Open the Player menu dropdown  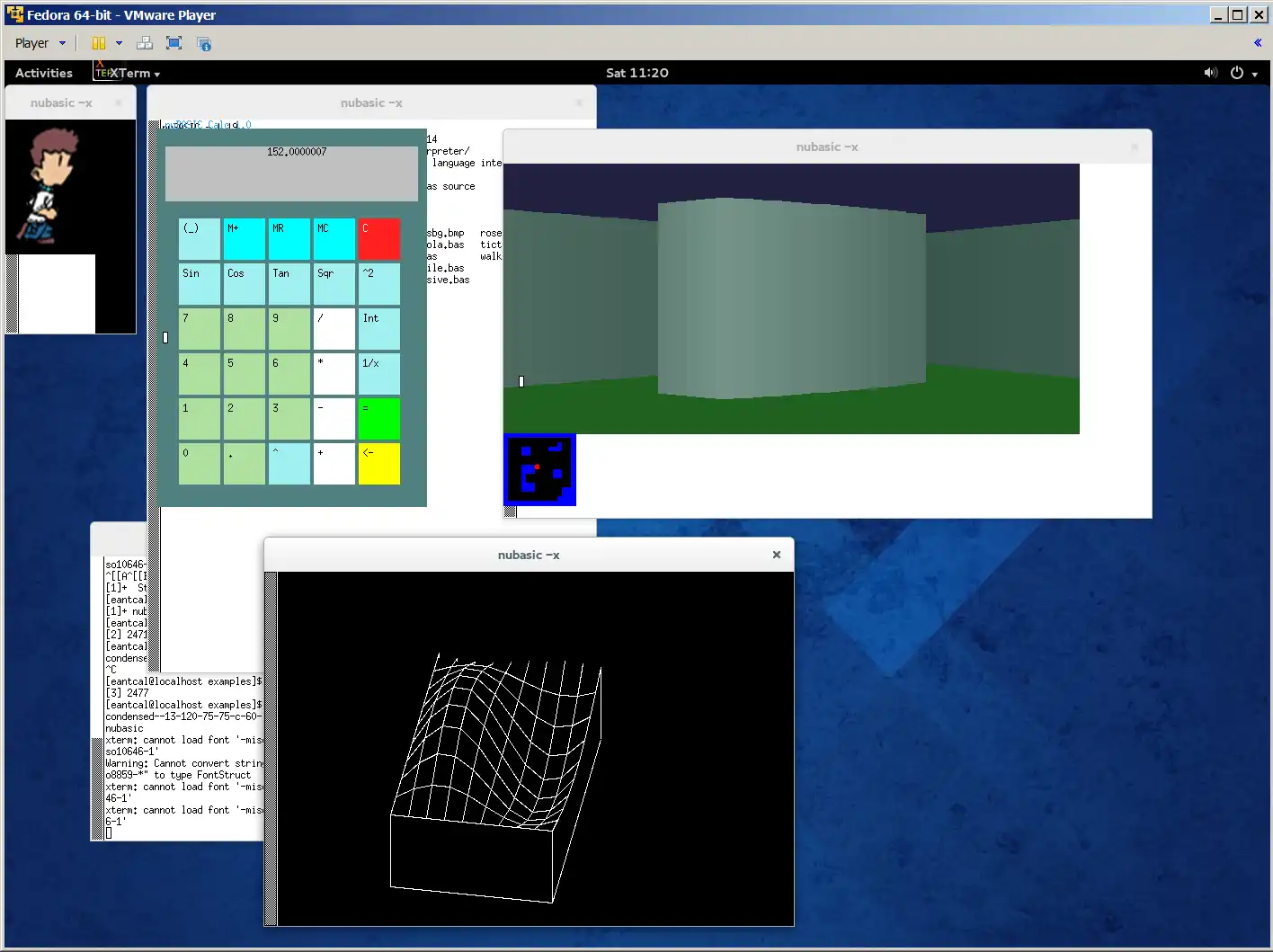tap(40, 43)
